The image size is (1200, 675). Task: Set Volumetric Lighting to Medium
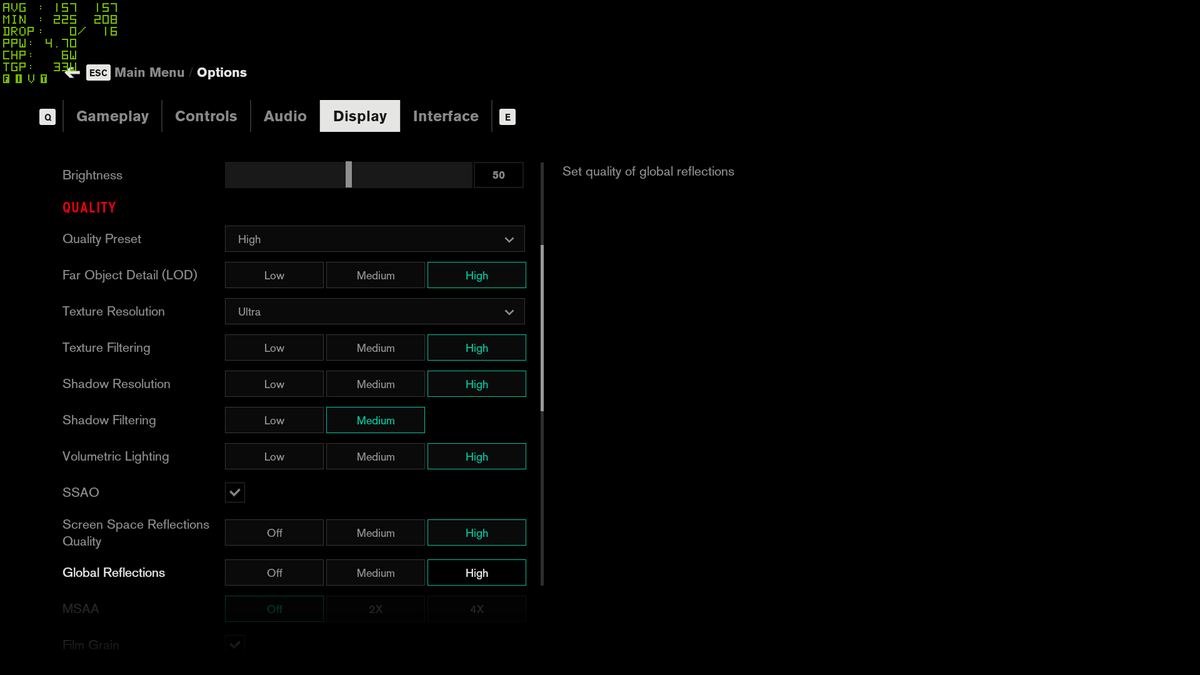coord(375,457)
